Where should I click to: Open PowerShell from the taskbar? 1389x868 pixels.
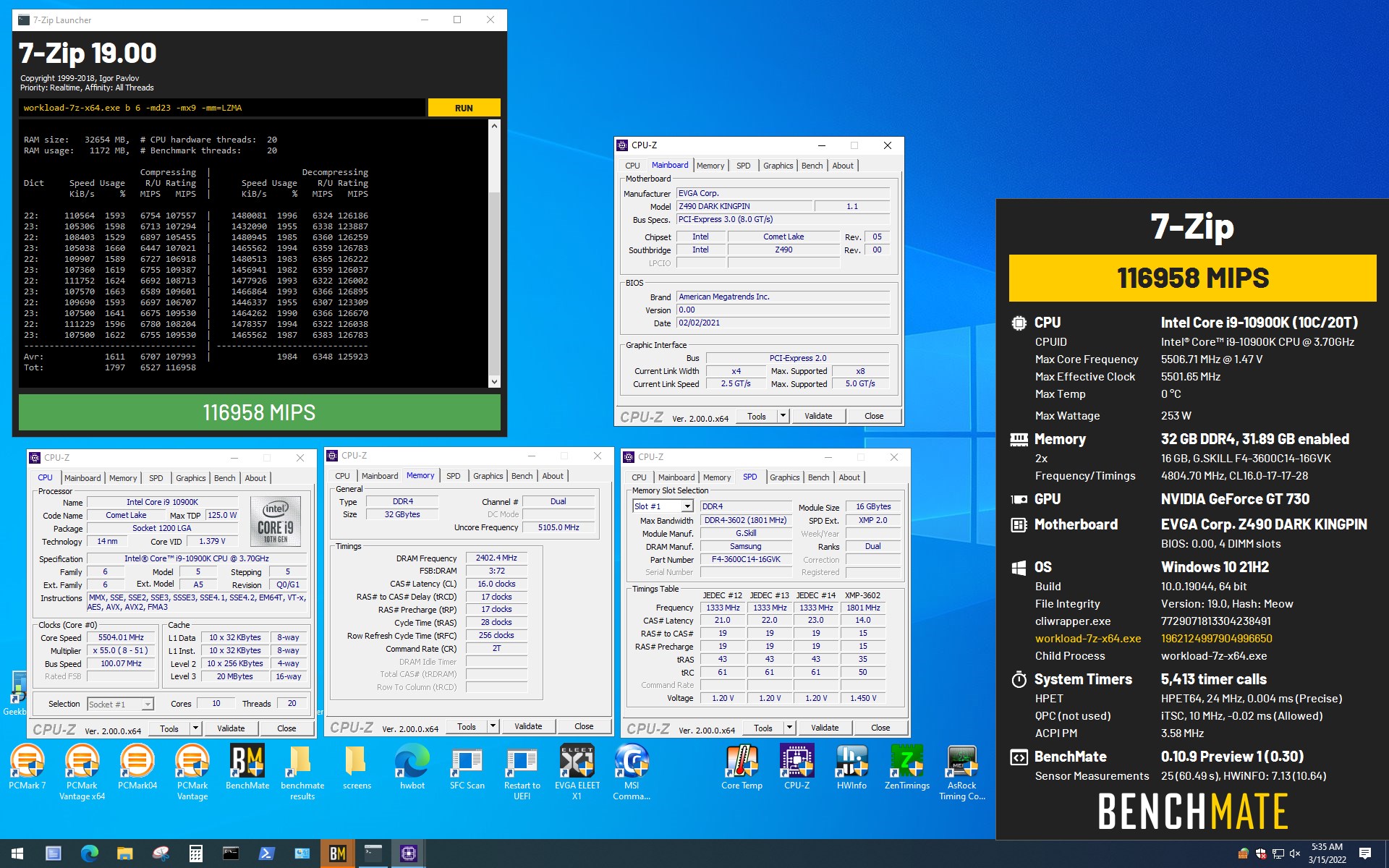tap(266, 854)
